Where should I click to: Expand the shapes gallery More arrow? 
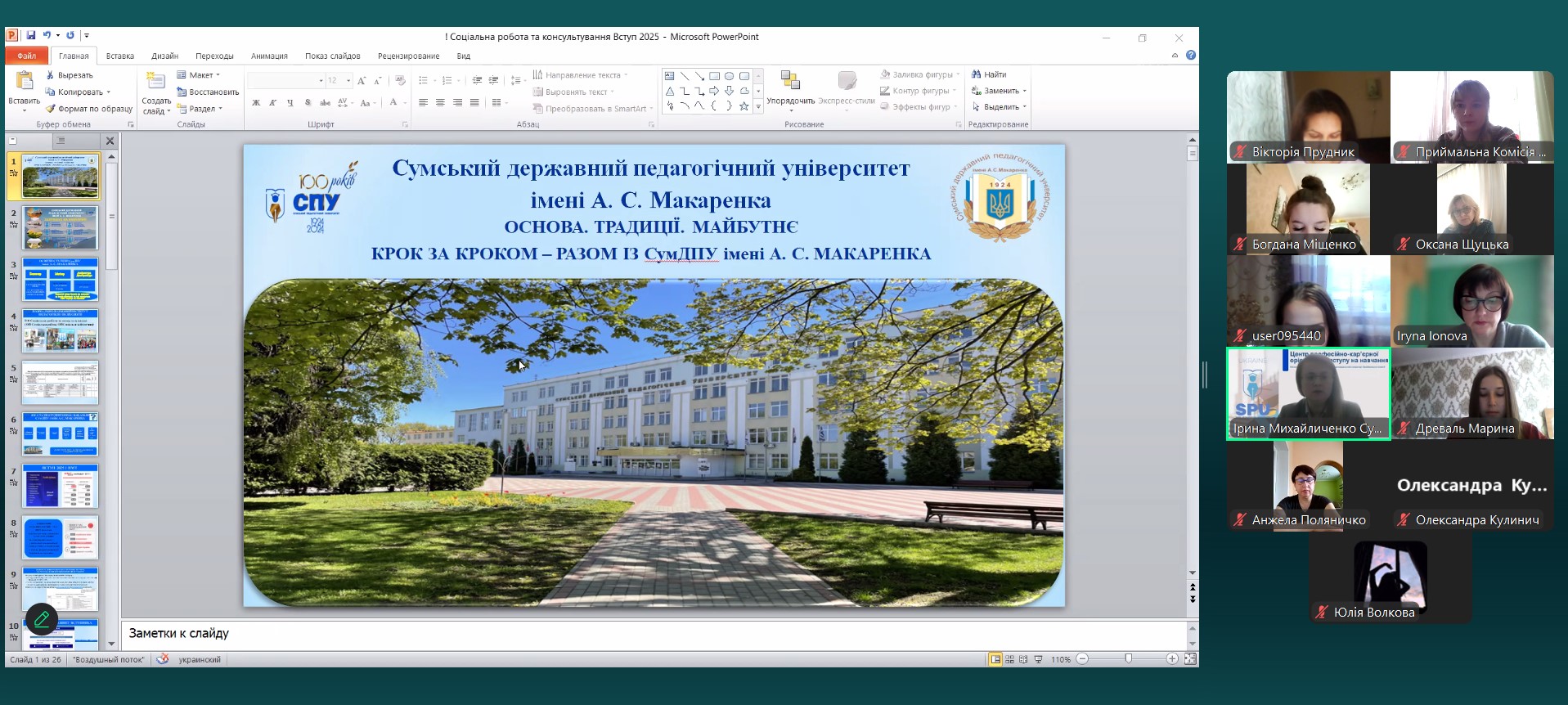click(x=758, y=106)
